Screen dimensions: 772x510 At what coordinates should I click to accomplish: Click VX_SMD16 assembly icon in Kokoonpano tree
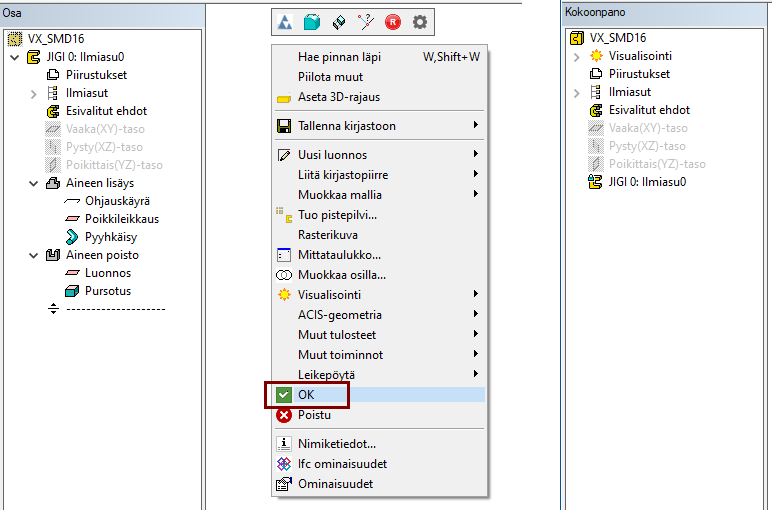coord(577,38)
